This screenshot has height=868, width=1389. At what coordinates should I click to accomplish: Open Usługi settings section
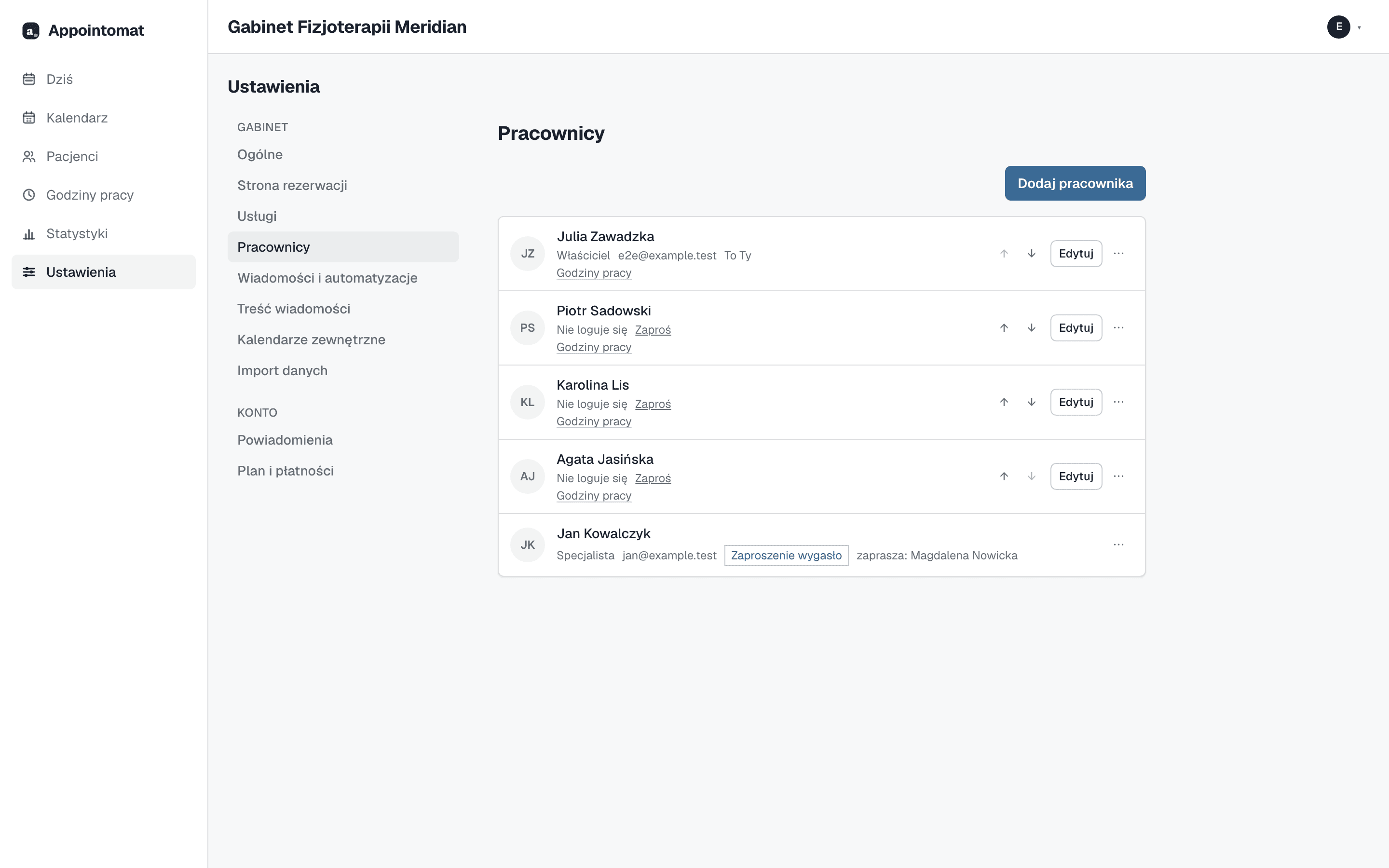tap(343, 216)
